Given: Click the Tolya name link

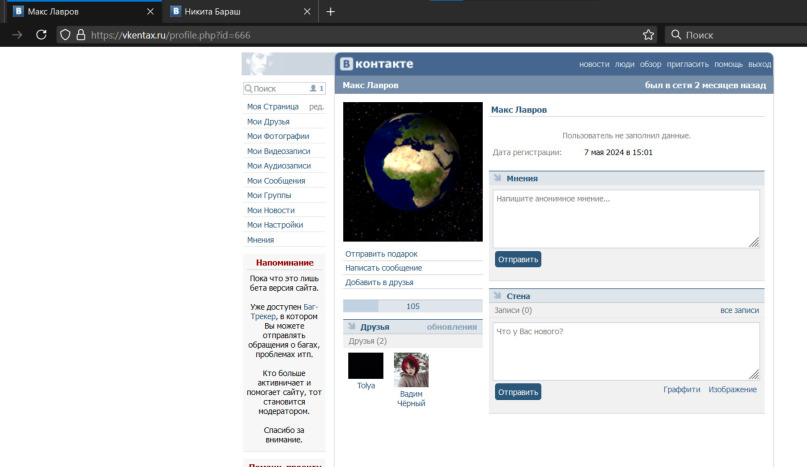Looking at the screenshot, I should [366, 386].
